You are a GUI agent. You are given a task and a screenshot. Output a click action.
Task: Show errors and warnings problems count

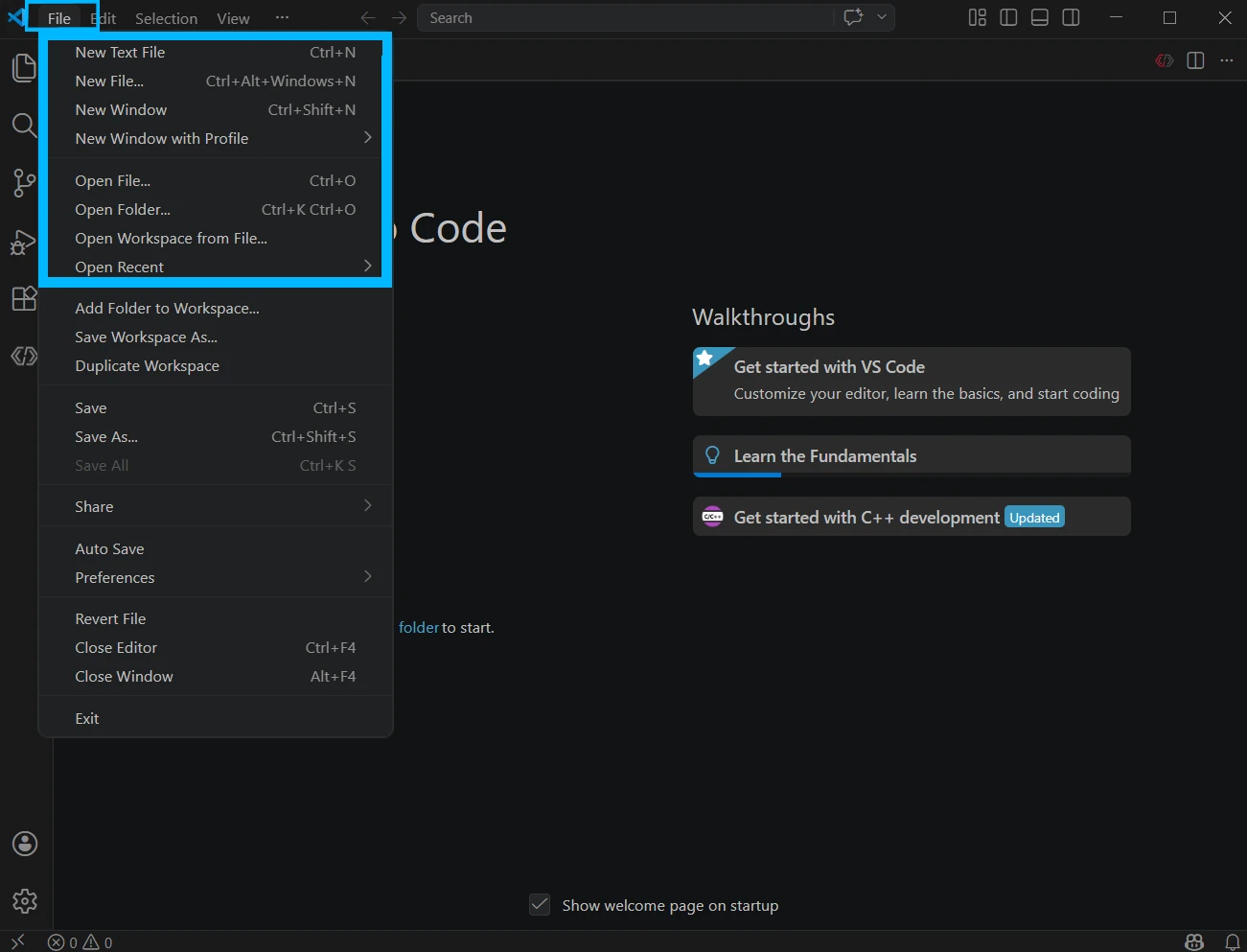(81, 942)
